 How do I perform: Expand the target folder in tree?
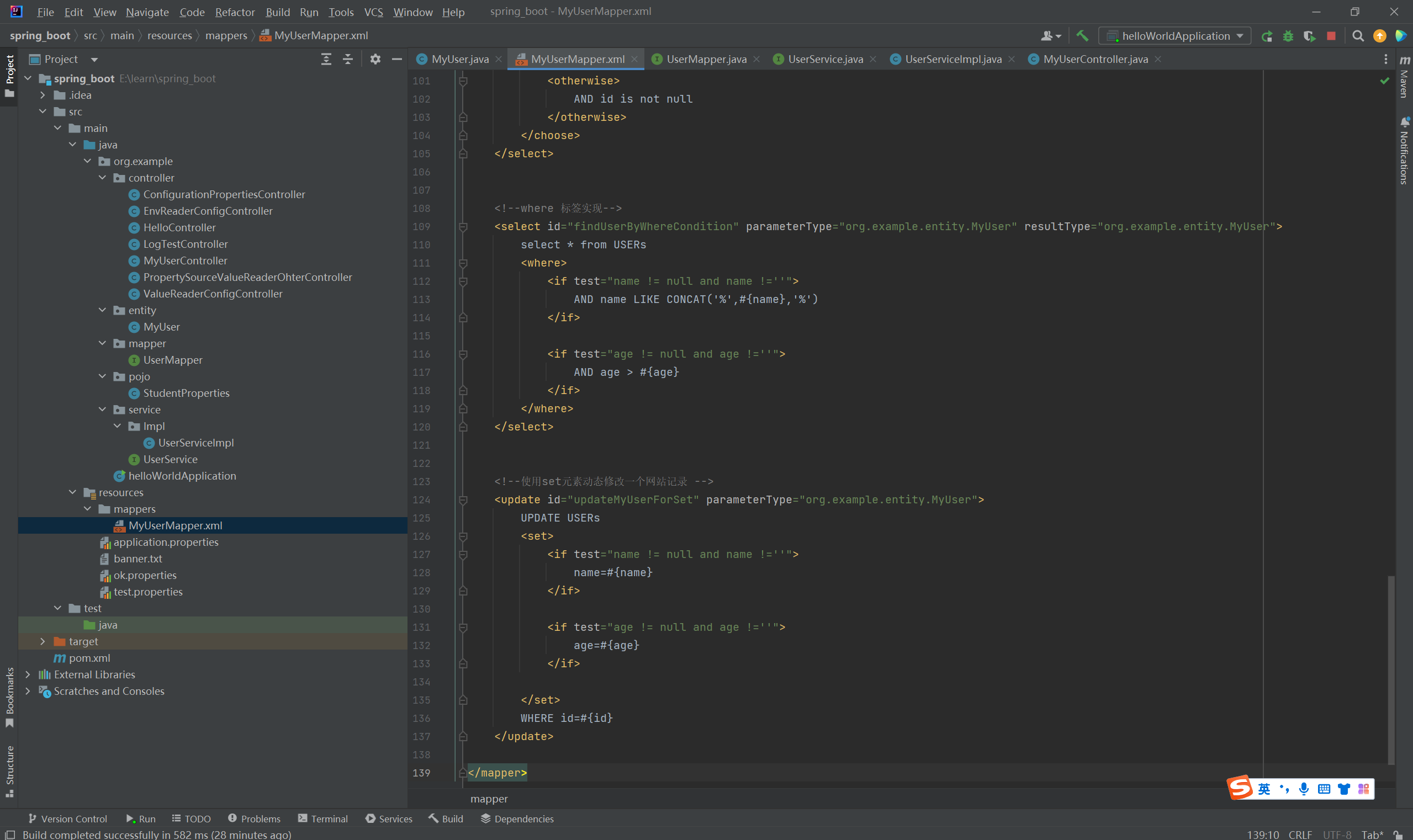point(43,641)
